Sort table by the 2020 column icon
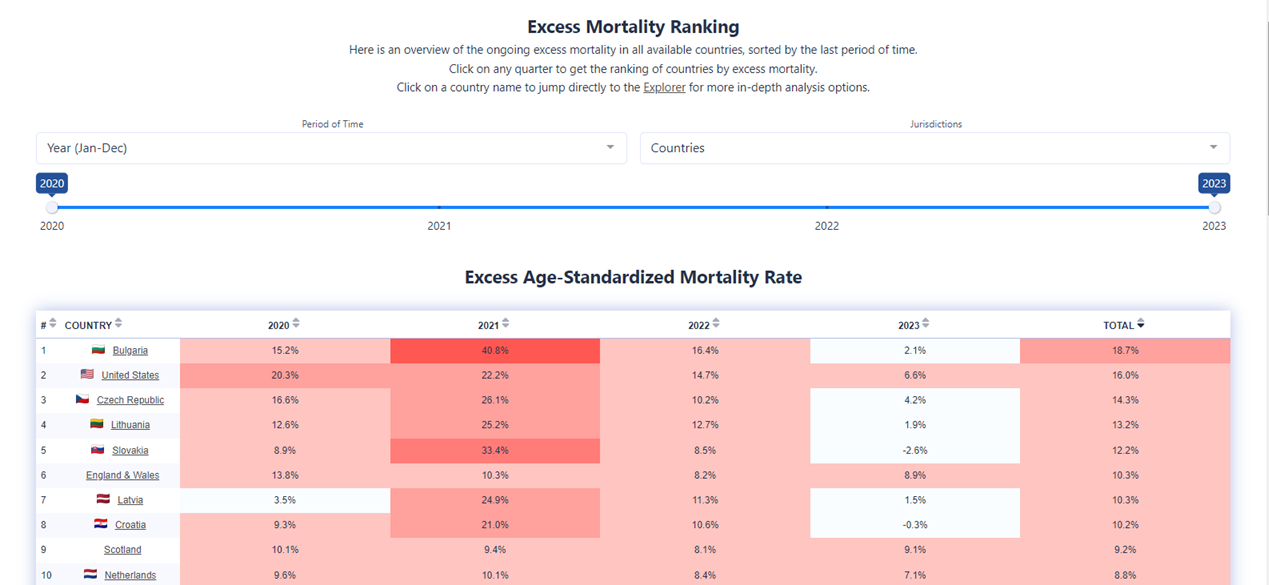 pos(296,324)
